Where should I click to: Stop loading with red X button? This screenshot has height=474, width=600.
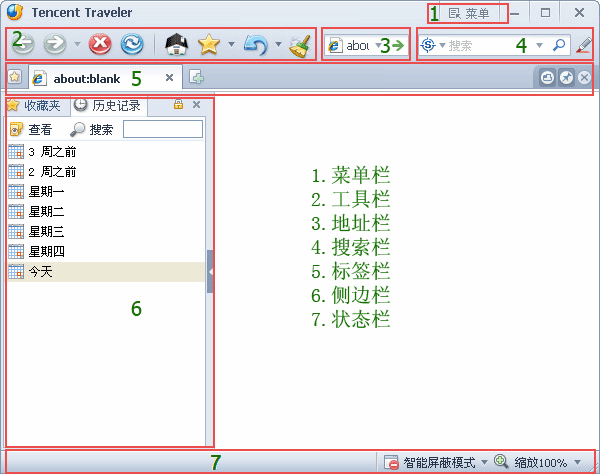(100, 44)
